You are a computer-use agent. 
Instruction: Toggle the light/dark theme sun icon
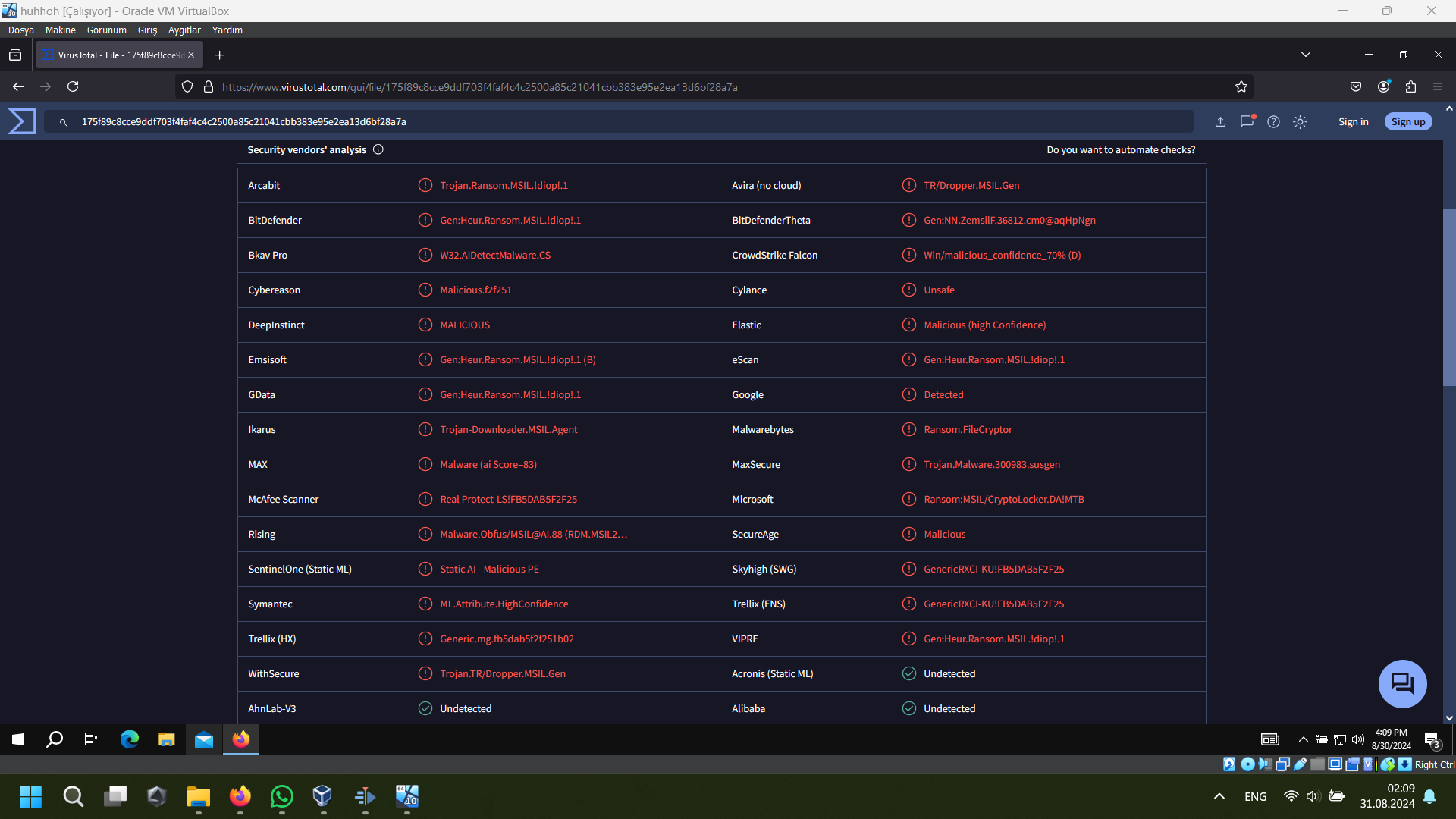(1300, 121)
